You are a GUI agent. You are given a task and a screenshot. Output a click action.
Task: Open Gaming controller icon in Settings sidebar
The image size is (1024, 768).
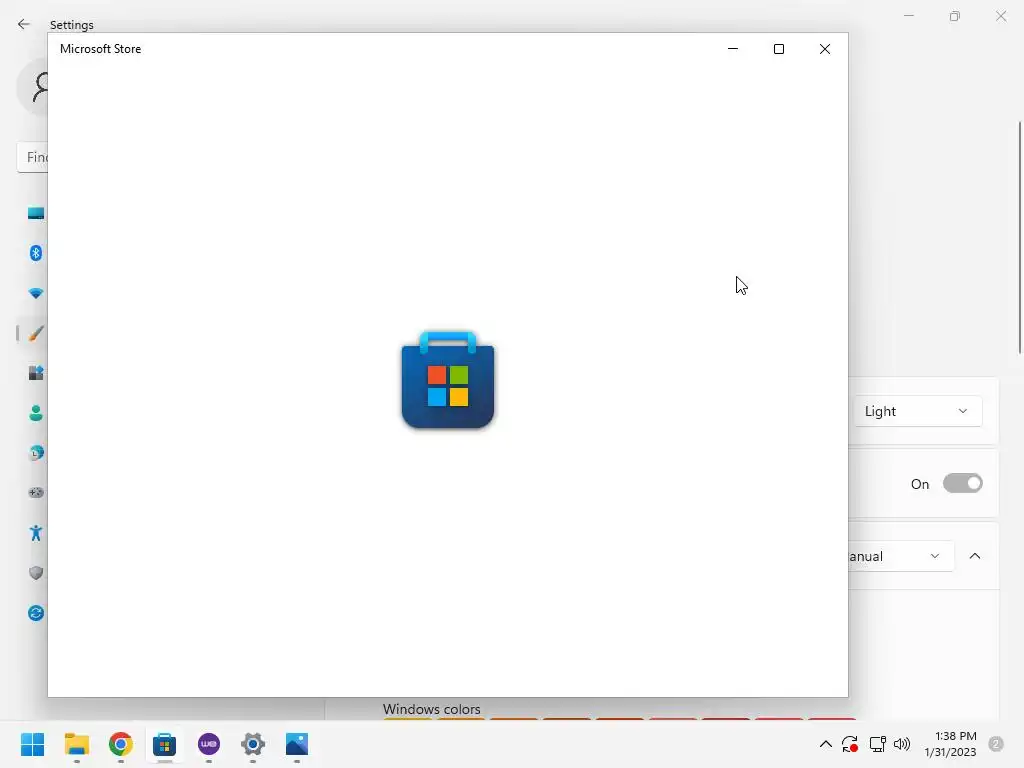(x=36, y=492)
